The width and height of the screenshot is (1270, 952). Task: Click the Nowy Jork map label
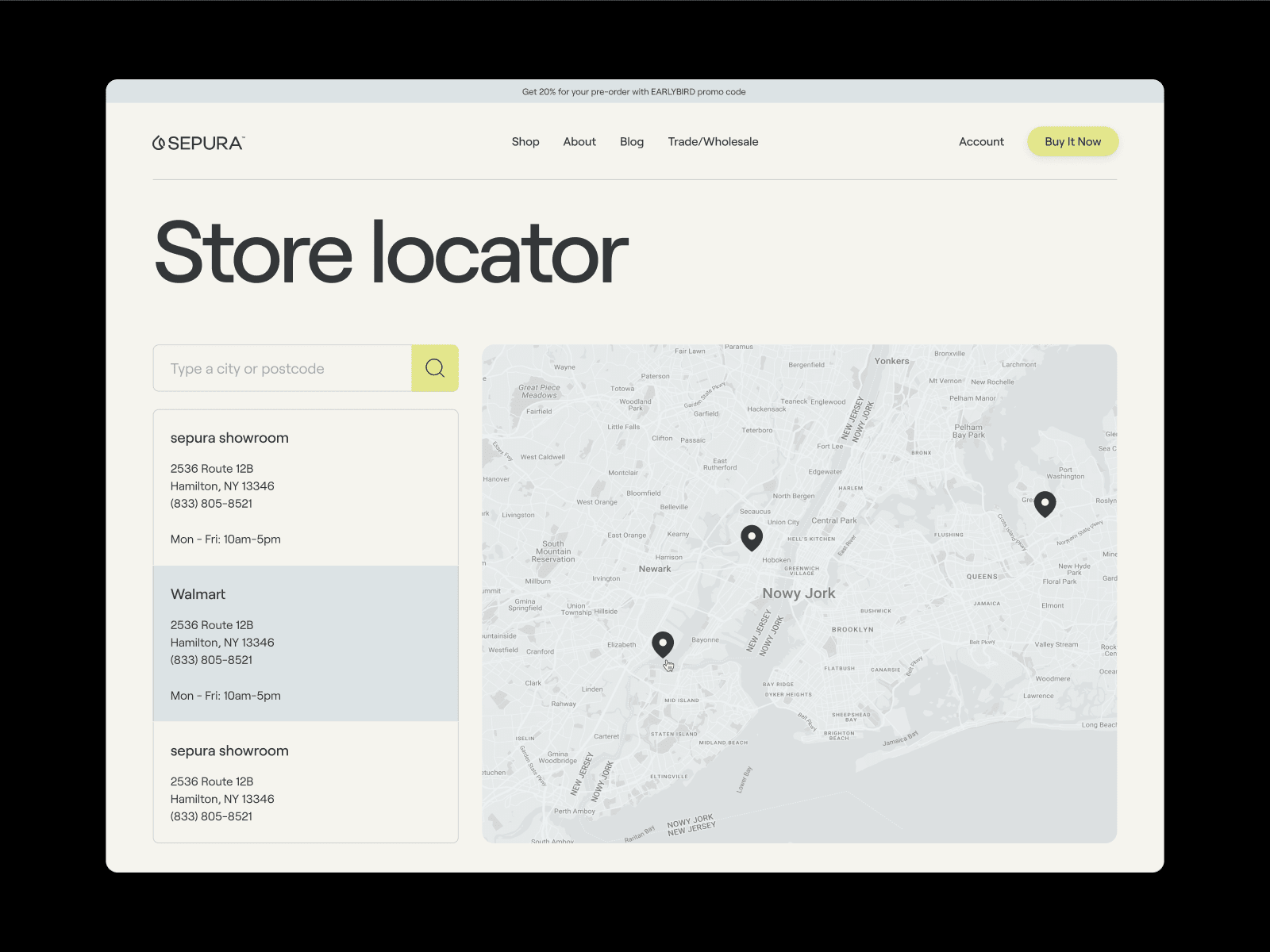799,593
